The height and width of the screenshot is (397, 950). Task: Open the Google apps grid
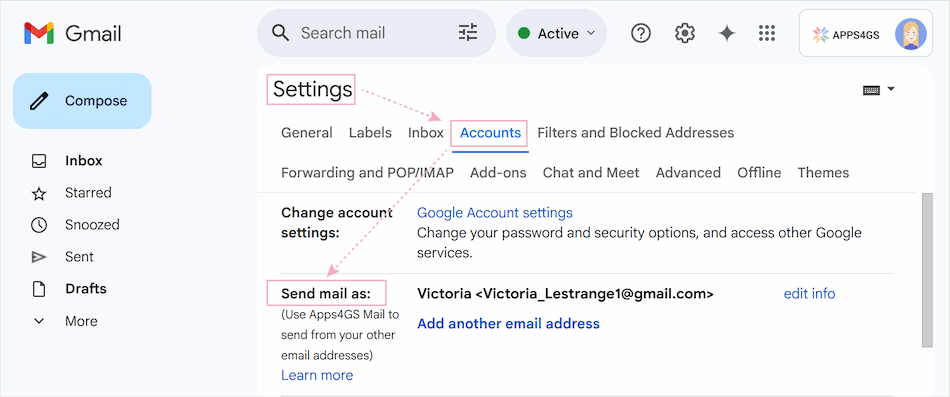point(767,33)
